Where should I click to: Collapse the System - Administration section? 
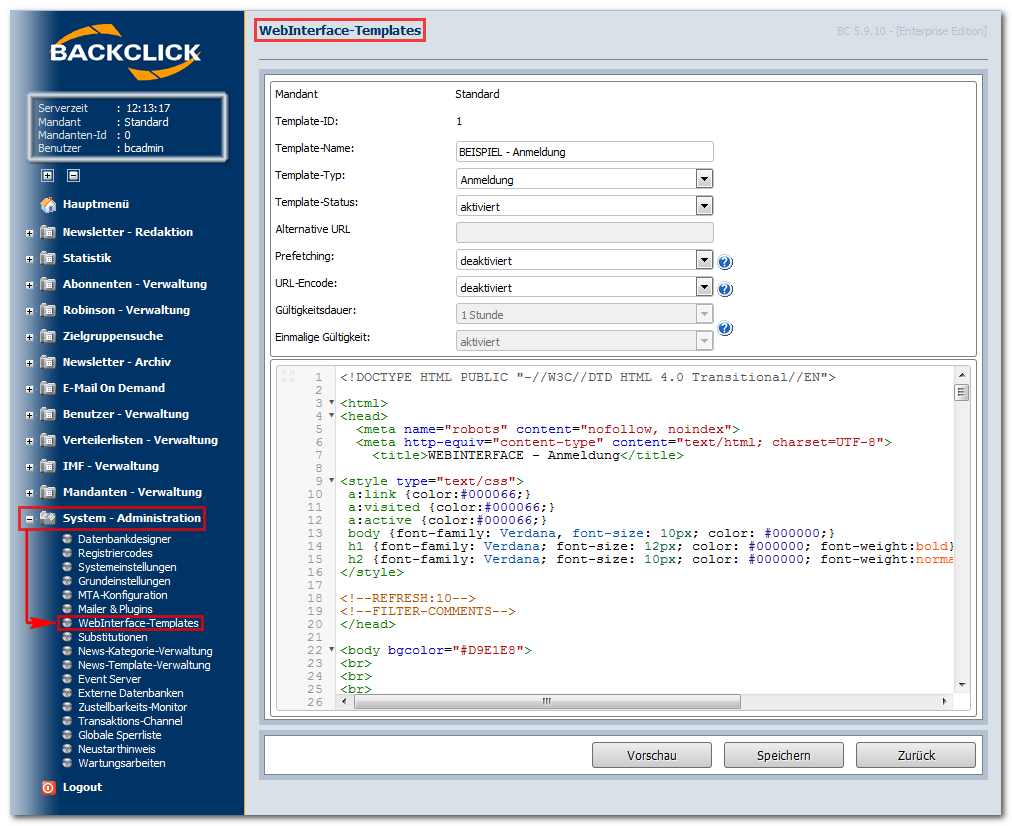[30, 519]
